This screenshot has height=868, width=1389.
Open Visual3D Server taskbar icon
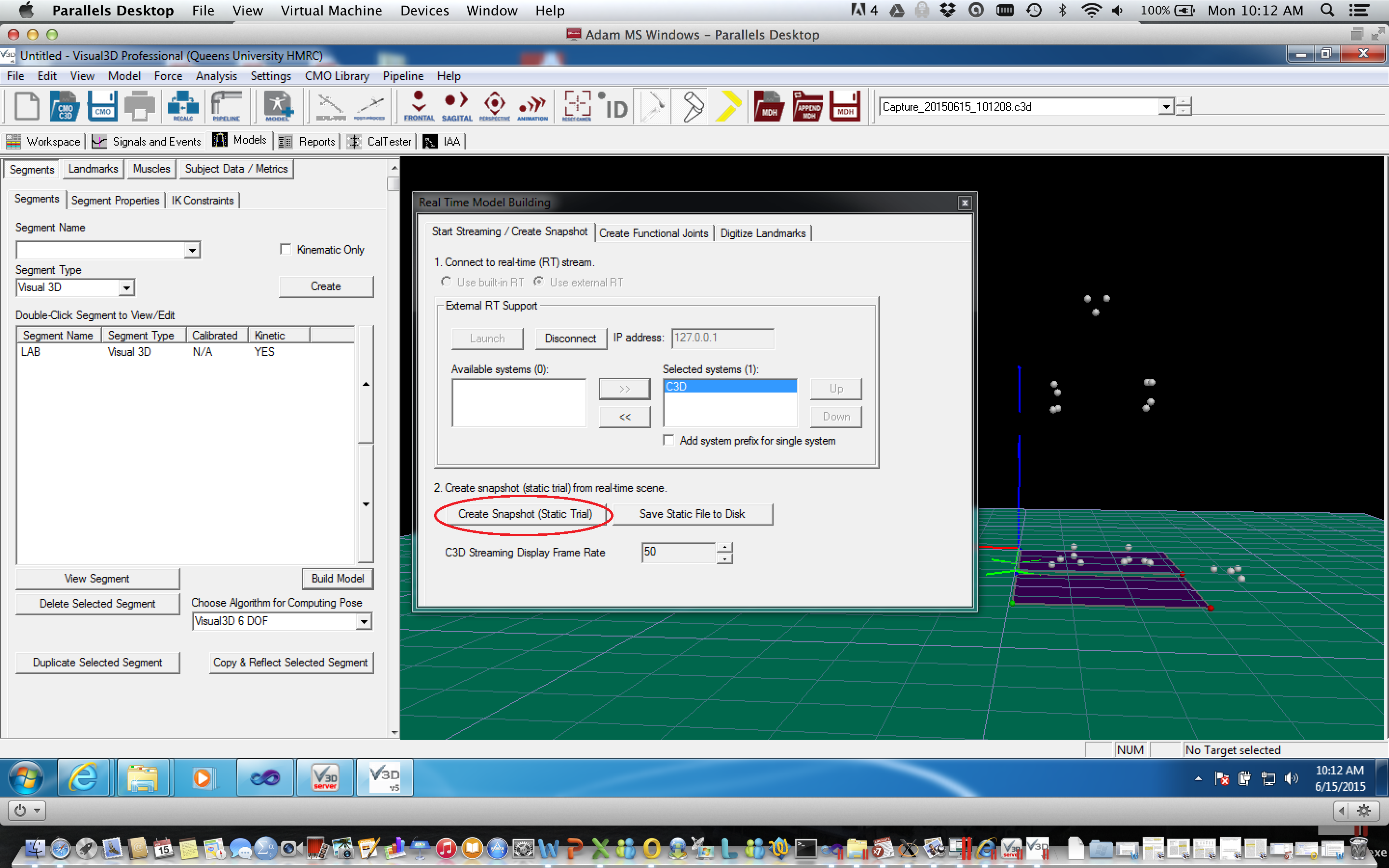coord(325,777)
